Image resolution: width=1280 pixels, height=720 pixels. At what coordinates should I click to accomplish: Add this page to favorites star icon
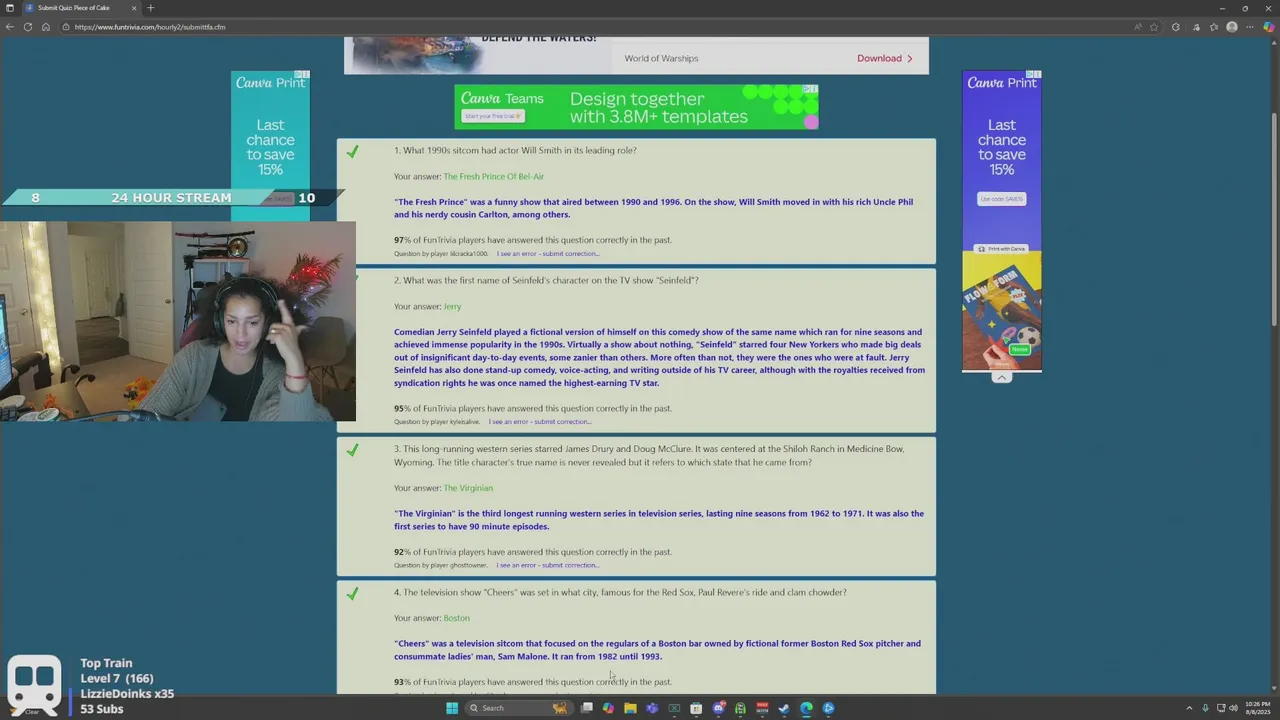click(1154, 27)
